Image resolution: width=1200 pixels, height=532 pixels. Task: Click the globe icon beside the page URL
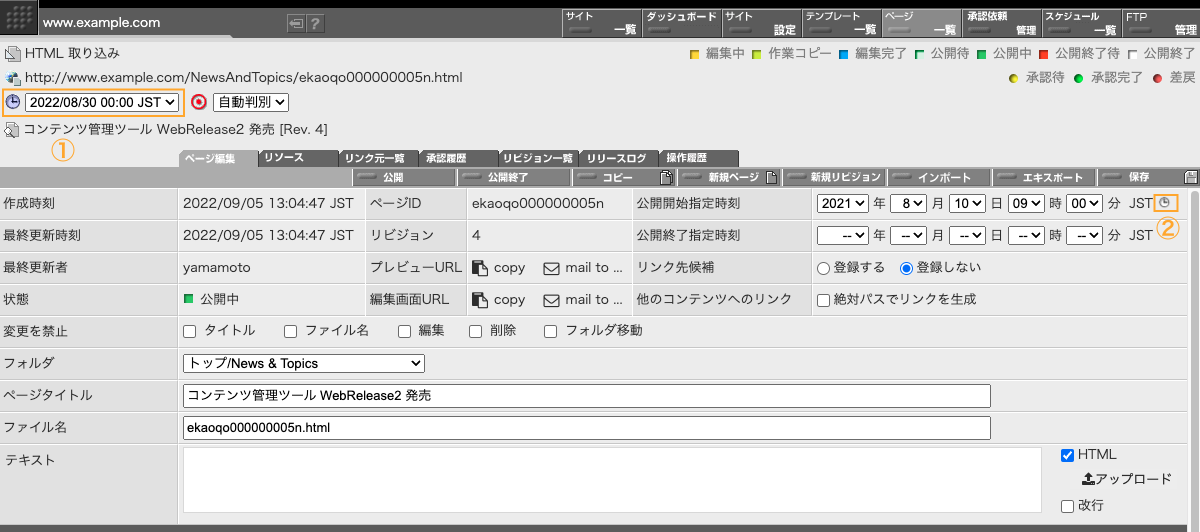[12, 77]
